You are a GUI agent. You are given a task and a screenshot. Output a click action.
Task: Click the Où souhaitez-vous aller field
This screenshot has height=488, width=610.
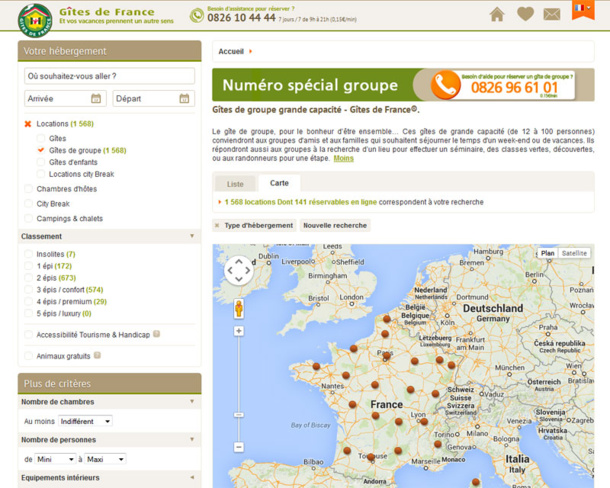[x=109, y=76]
